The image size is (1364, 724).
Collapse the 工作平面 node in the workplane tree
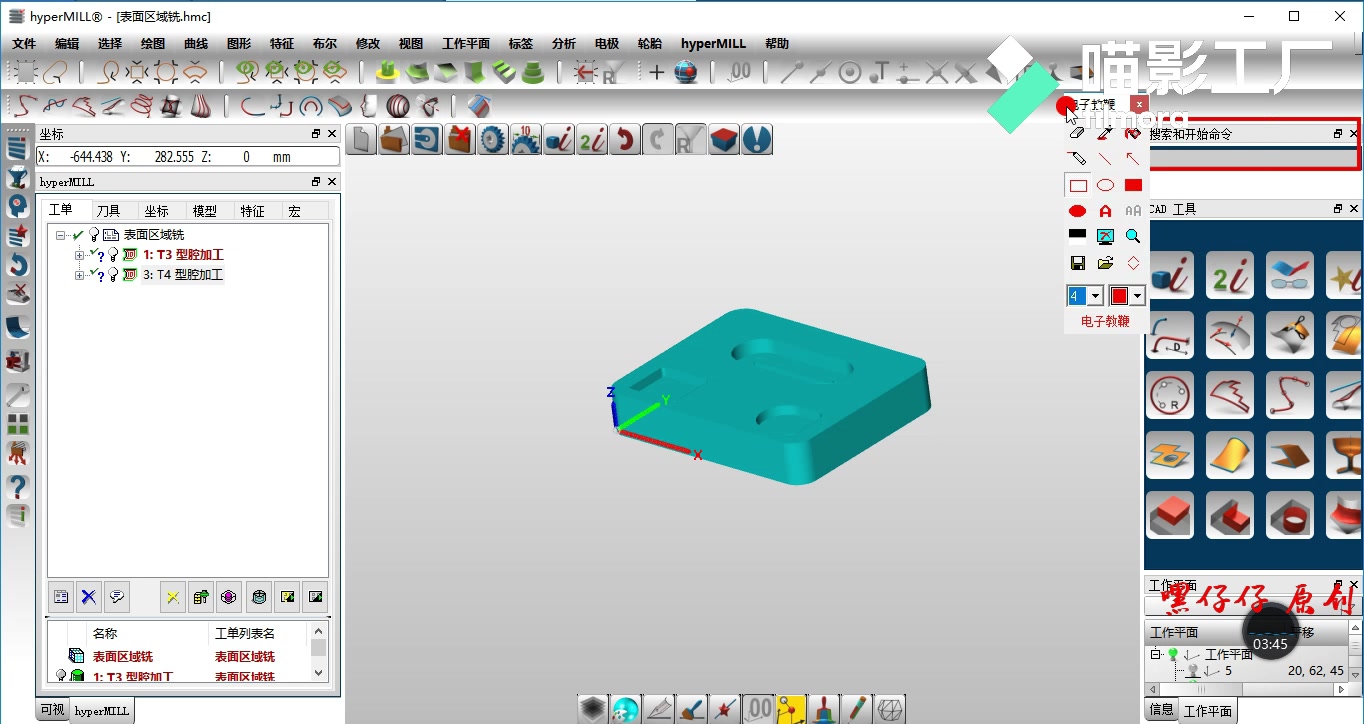pyautogui.click(x=1155, y=655)
